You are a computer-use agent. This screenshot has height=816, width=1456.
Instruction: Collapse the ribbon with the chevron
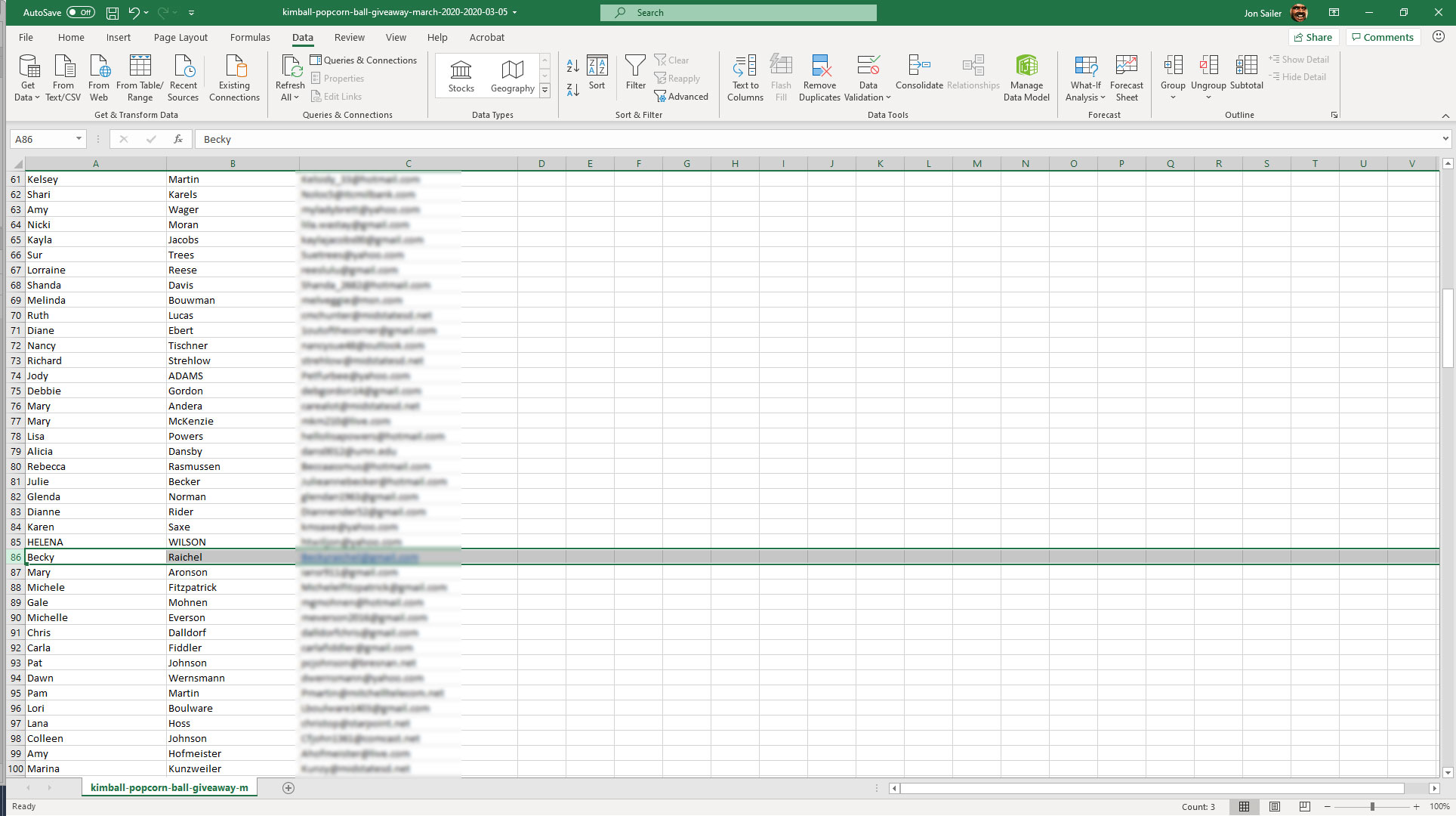coord(1445,116)
